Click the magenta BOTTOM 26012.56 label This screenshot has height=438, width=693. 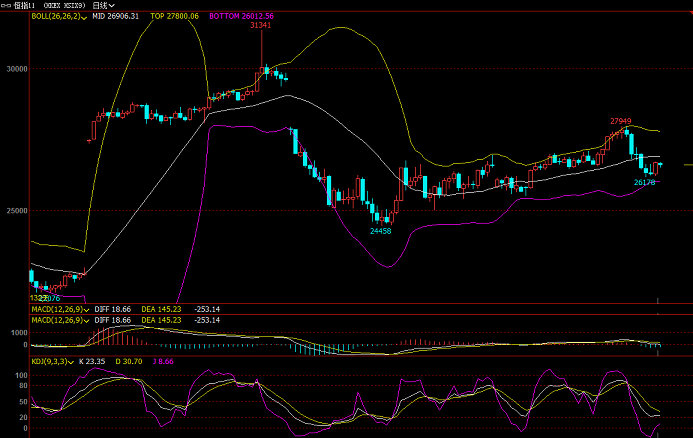pyautogui.click(x=241, y=17)
